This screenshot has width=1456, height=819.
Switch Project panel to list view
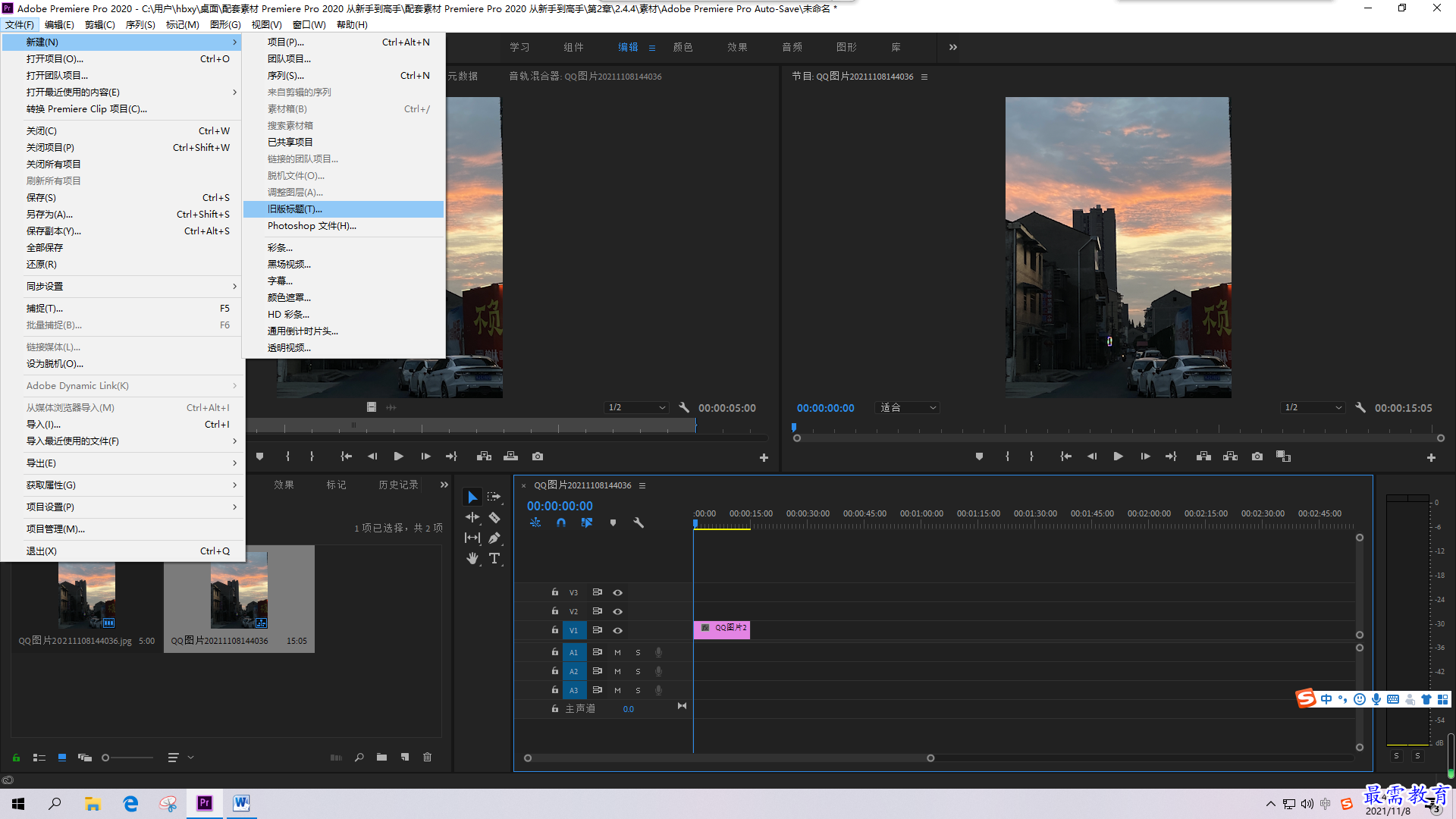[39, 757]
